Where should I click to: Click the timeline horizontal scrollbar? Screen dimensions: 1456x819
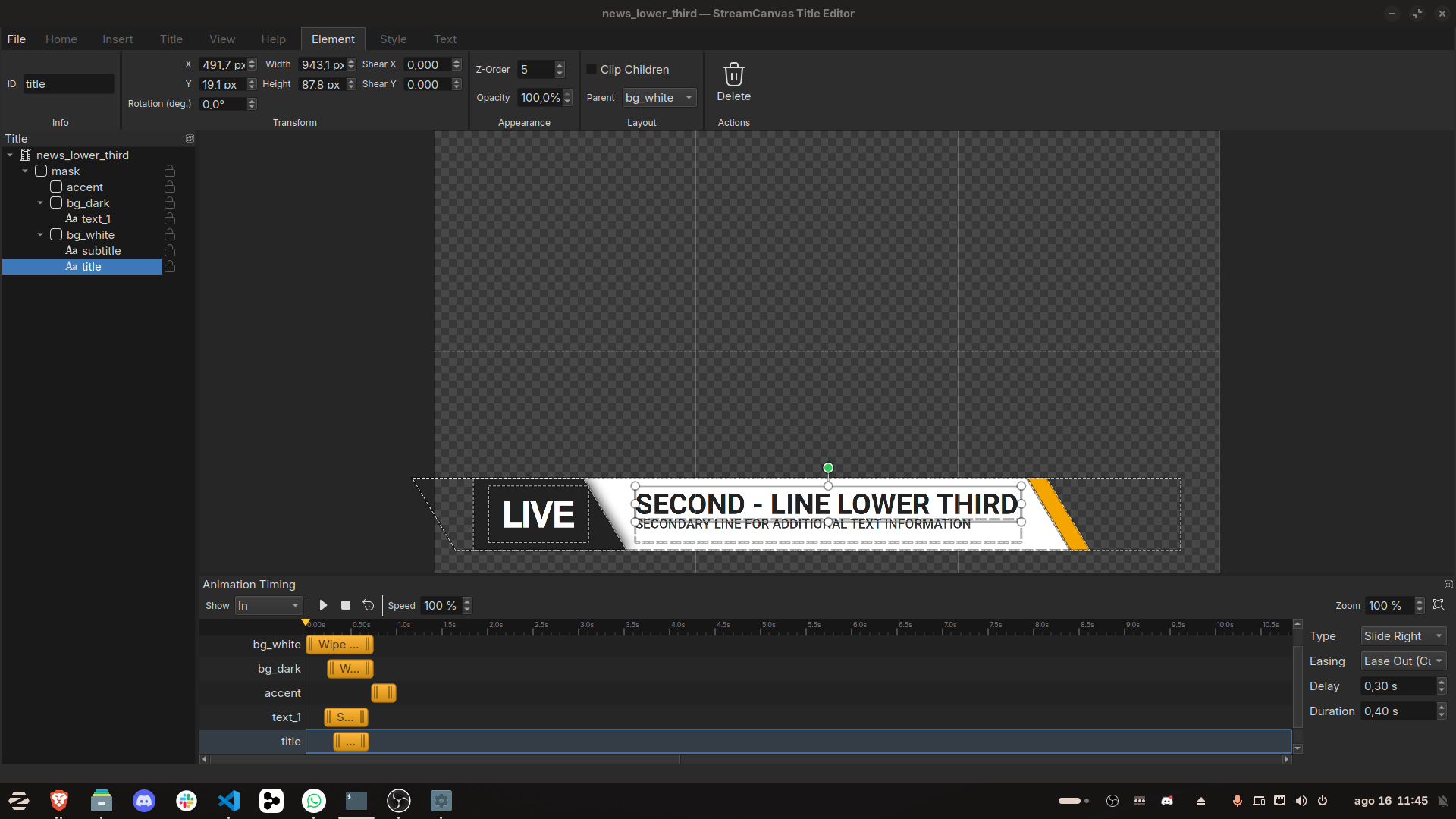pyautogui.click(x=444, y=759)
